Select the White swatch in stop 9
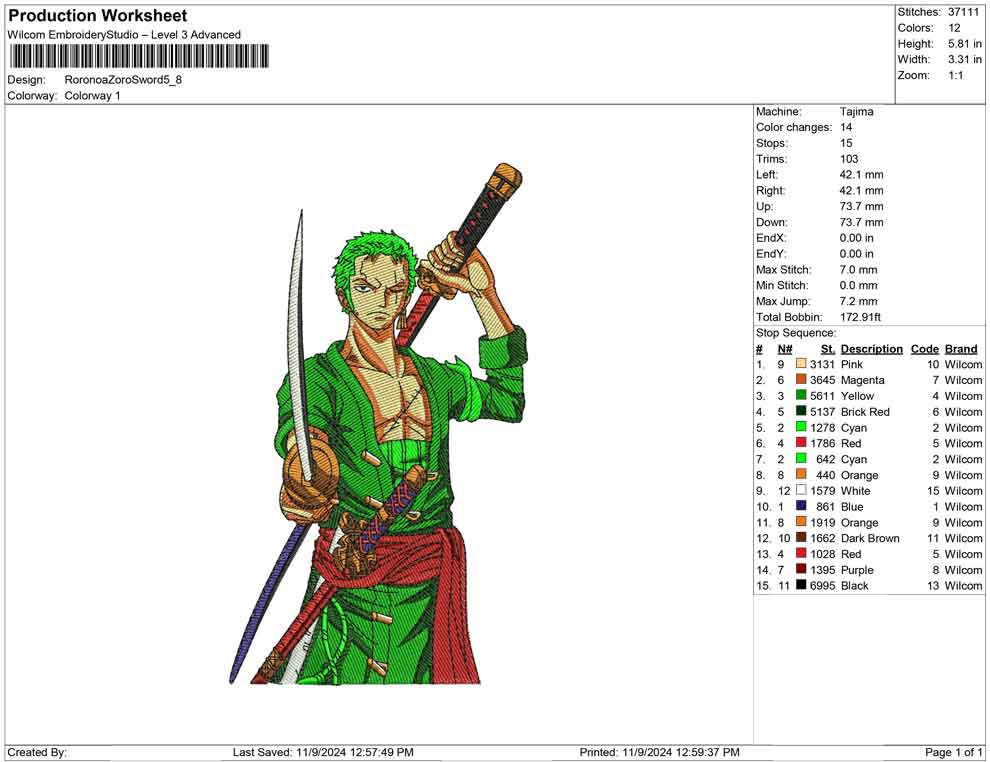 [801, 491]
